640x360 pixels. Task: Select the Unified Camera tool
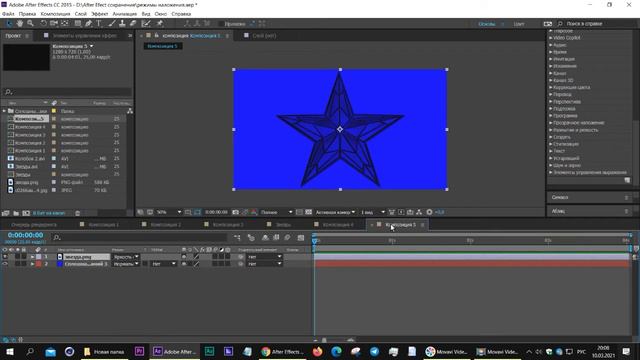[x=53, y=24]
